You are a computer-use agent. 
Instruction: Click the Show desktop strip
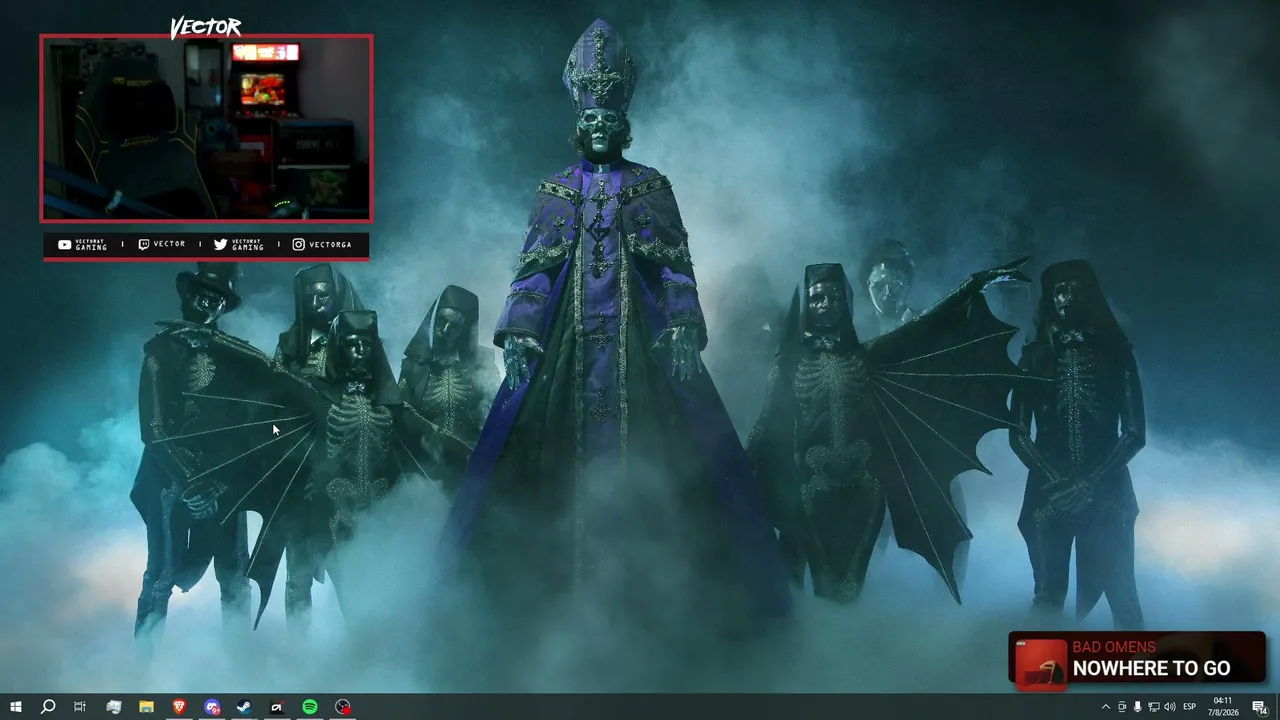coord(1277,707)
